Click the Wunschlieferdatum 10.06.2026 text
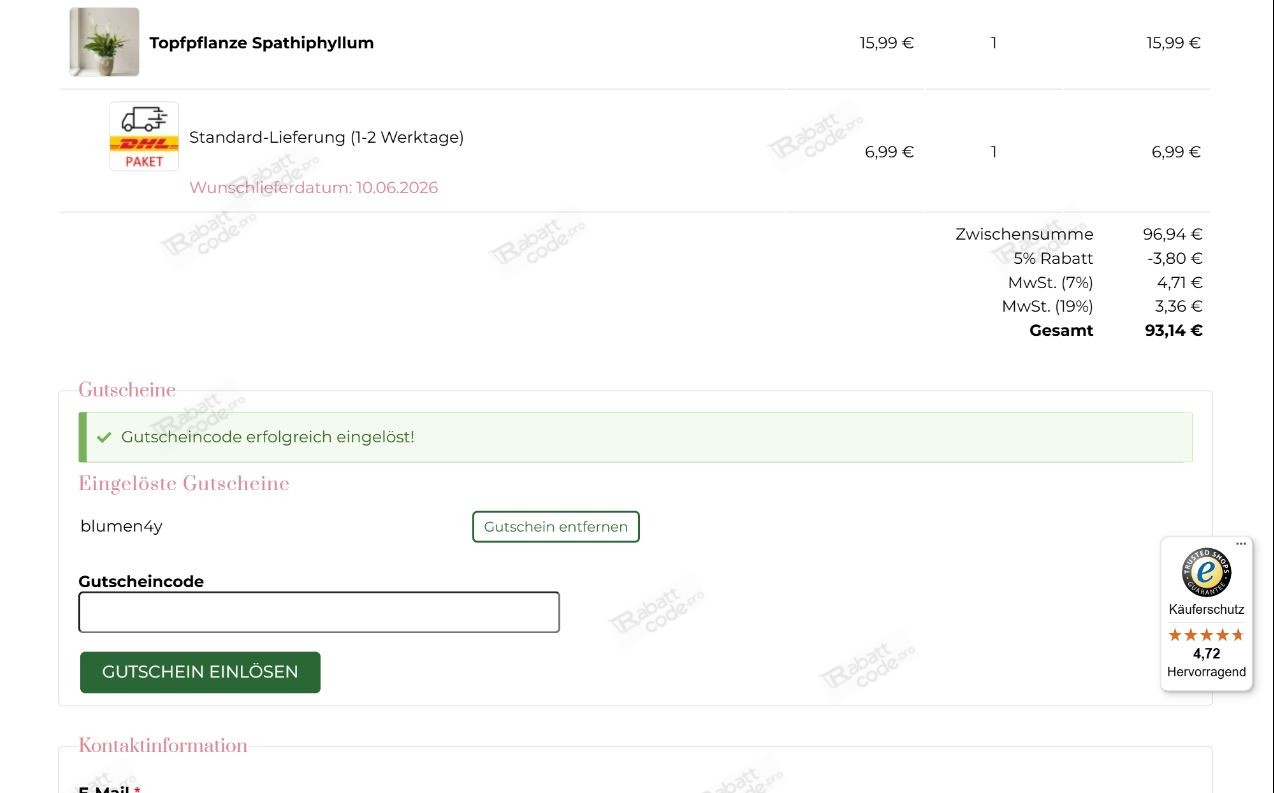The width and height of the screenshot is (1274, 793). (x=314, y=188)
